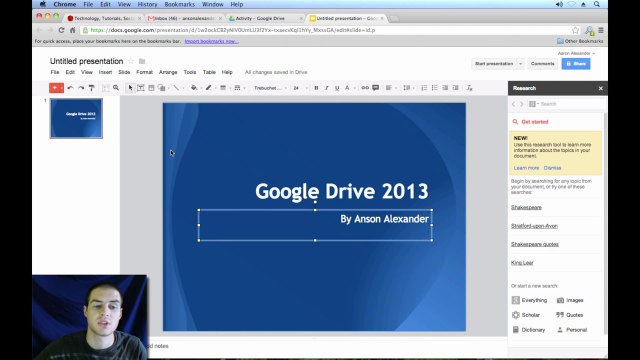
Task: Open the Tools menu
Action: point(190,72)
